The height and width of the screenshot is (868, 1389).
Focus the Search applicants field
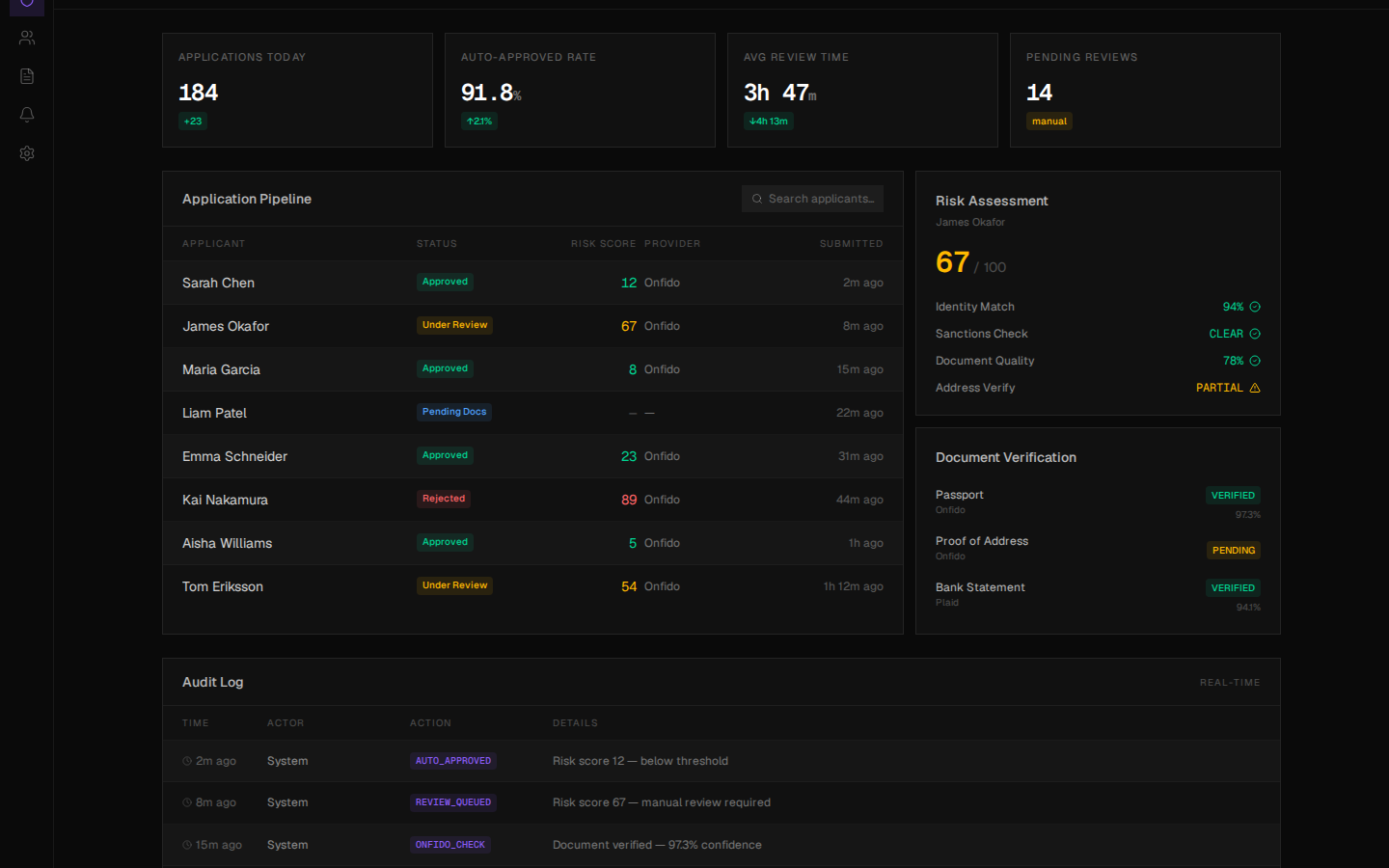tap(820, 199)
